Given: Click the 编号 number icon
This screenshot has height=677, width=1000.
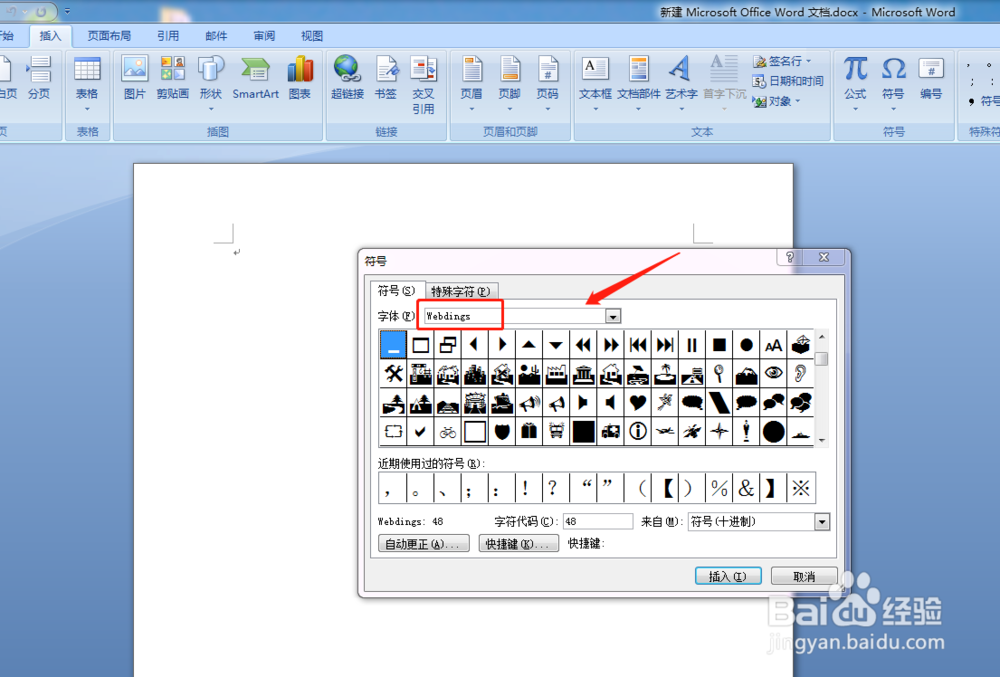Looking at the screenshot, I should 931,78.
